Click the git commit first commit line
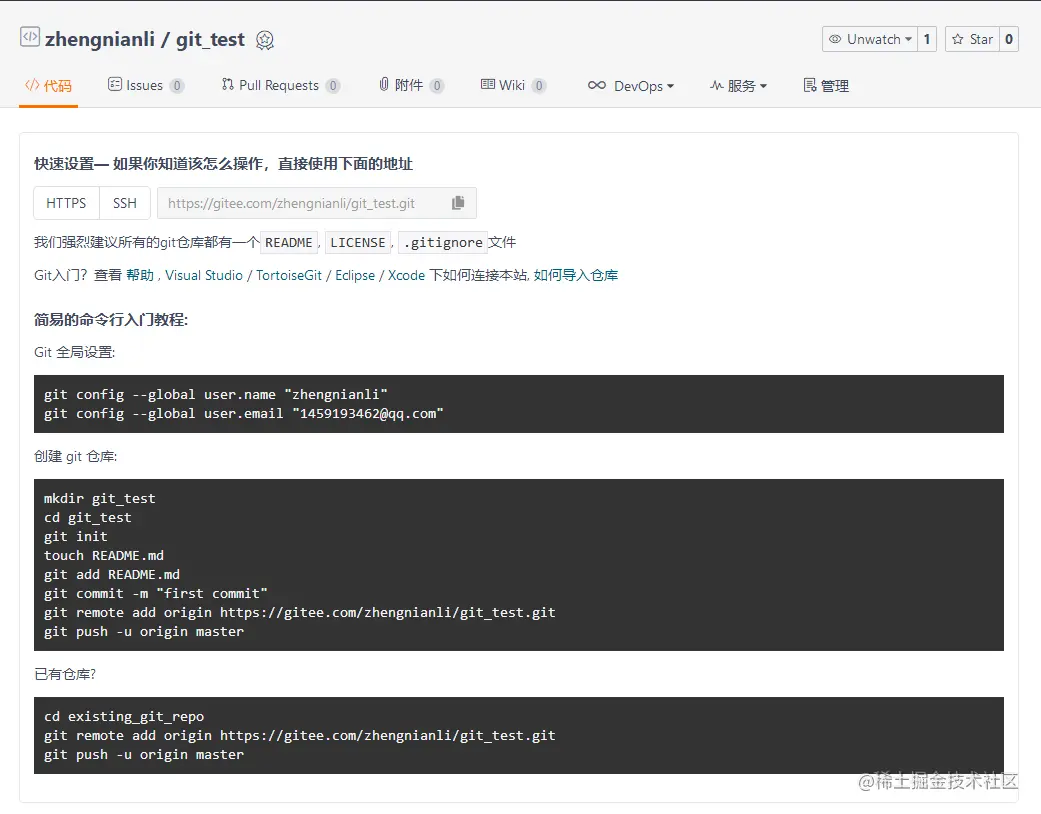This screenshot has height=814, width=1041. 155,594
